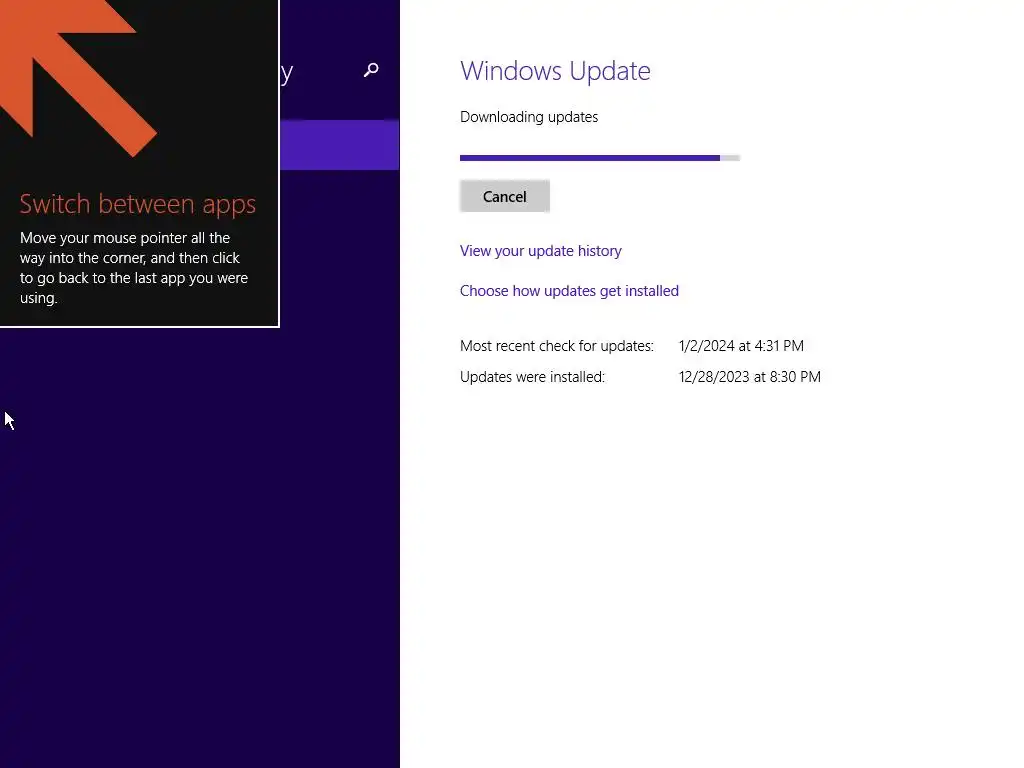Click the Downloading updates status text
Image resolution: width=1024 pixels, height=768 pixels.
[528, 117]
